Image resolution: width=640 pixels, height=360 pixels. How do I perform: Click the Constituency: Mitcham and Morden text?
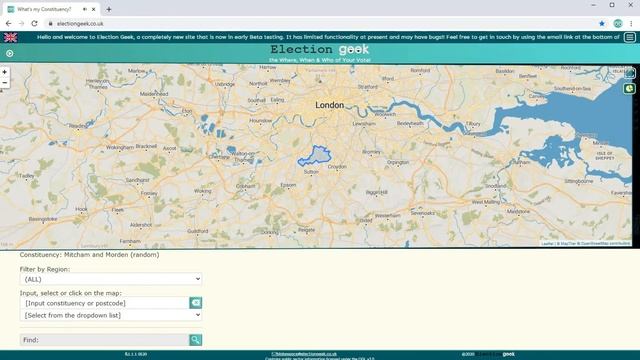point(89,255)
